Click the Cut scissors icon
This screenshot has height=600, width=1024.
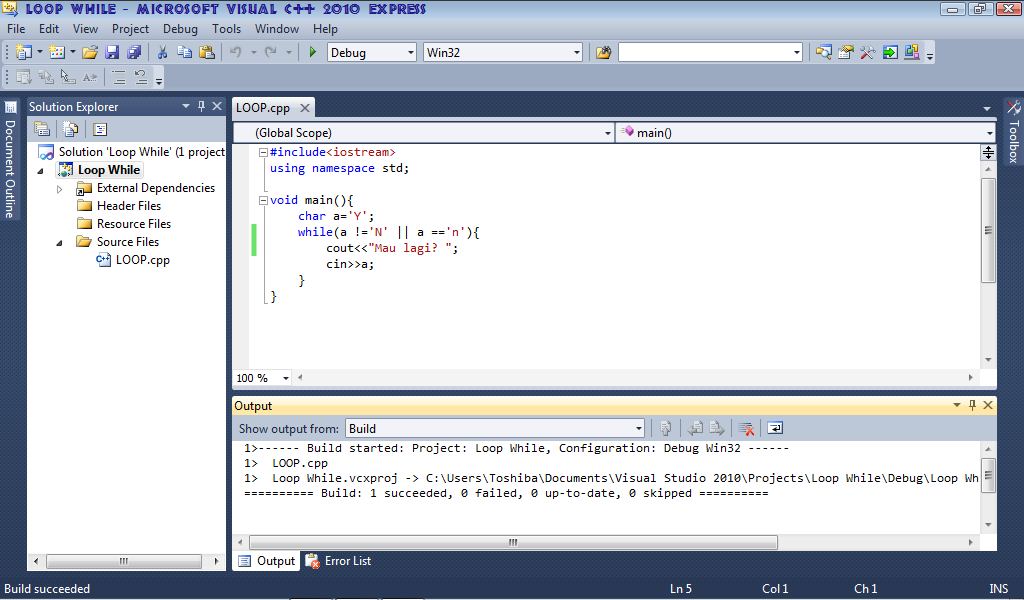pos(163,52)
